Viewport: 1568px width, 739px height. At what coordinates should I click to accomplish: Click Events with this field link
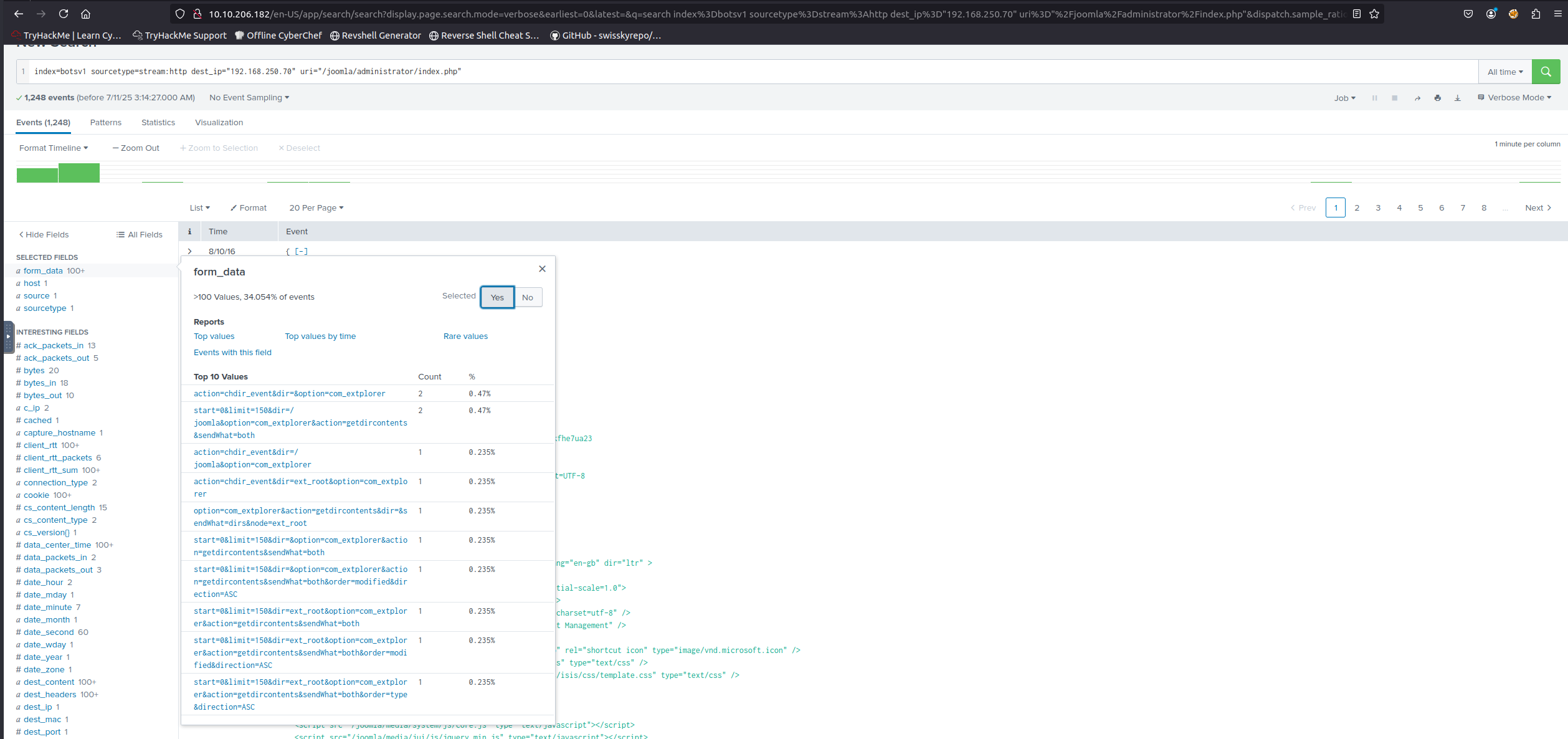coord(232,352)
